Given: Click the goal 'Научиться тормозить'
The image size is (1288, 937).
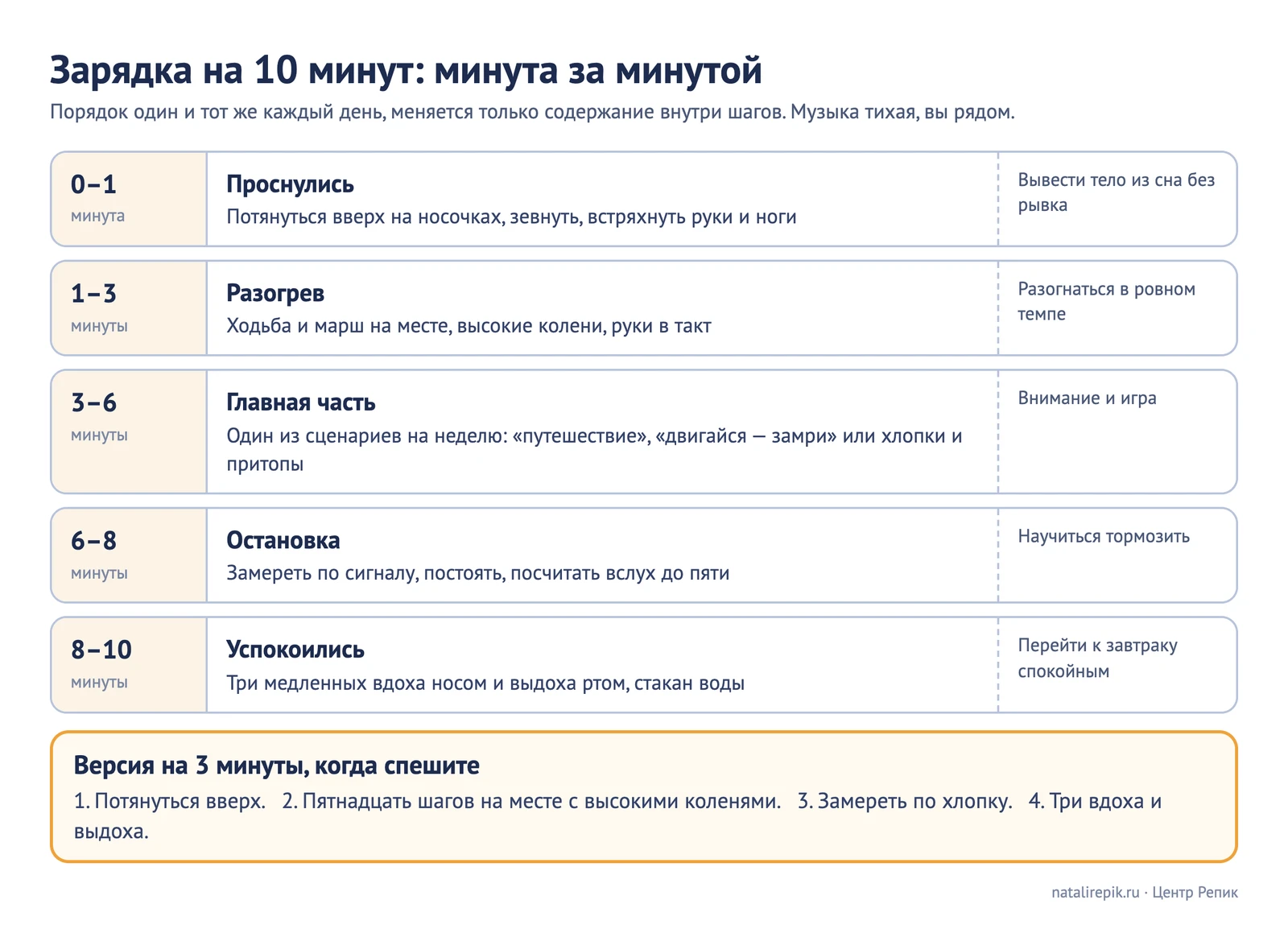Looking at the screenshot, I should 1104,537.
